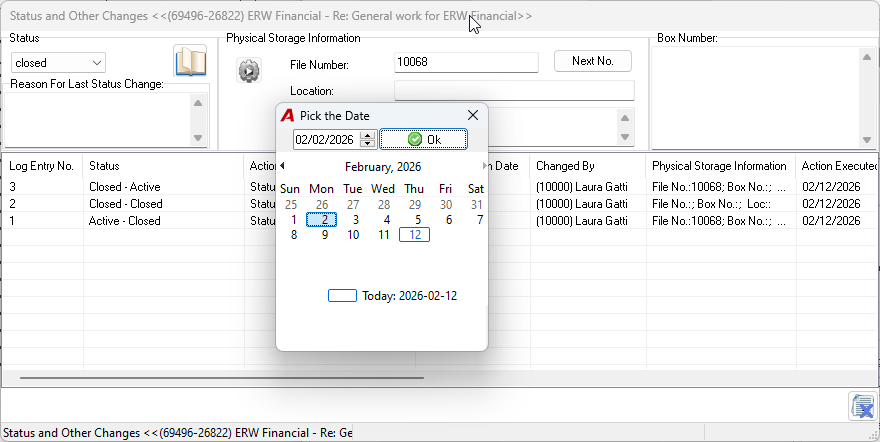This screenshot has height=442, width=880.
Task: Click down arrow of storage notes scrollbar
Action: point(625,137)
